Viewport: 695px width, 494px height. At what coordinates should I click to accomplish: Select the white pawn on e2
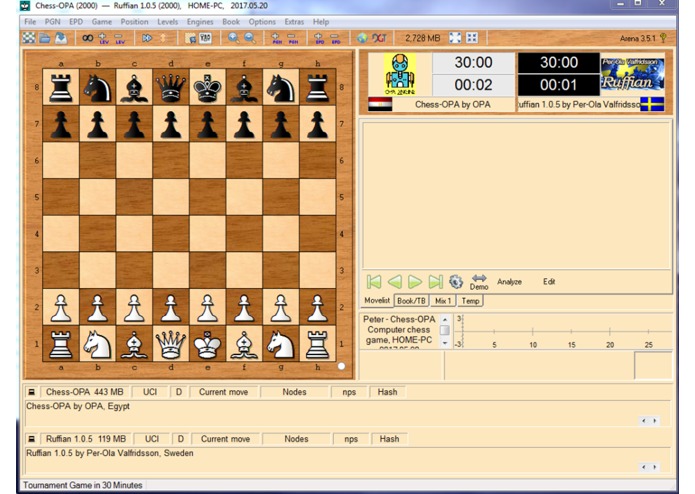207,307
